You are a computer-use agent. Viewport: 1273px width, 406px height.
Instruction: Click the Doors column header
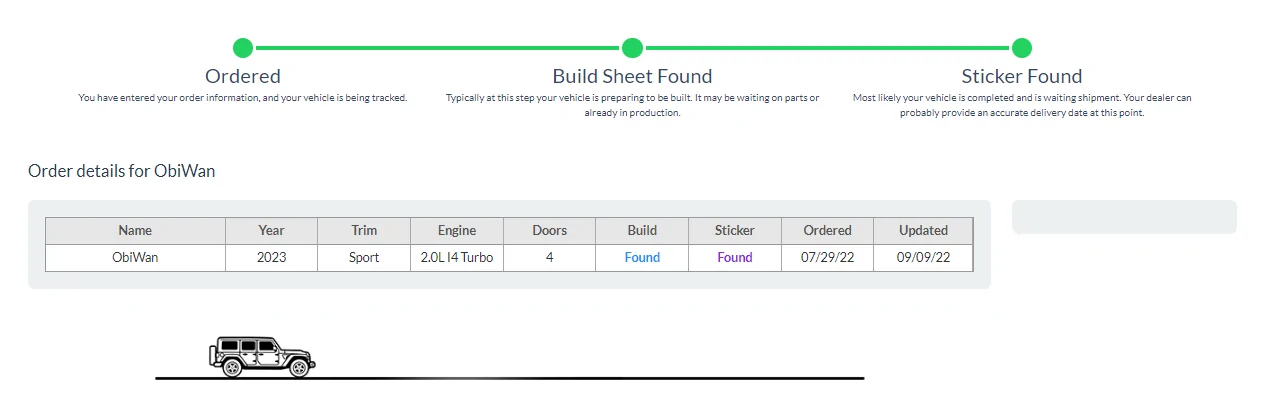point(549,230)
